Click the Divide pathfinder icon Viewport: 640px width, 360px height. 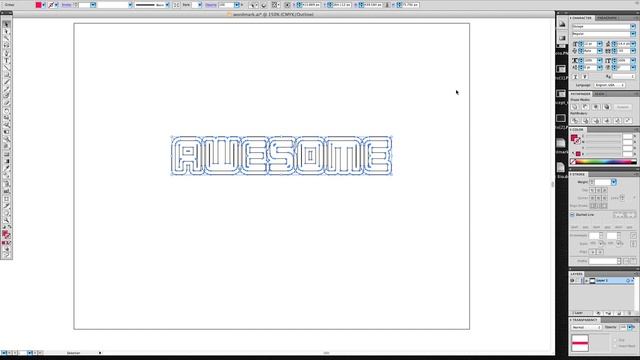point(575,120)
